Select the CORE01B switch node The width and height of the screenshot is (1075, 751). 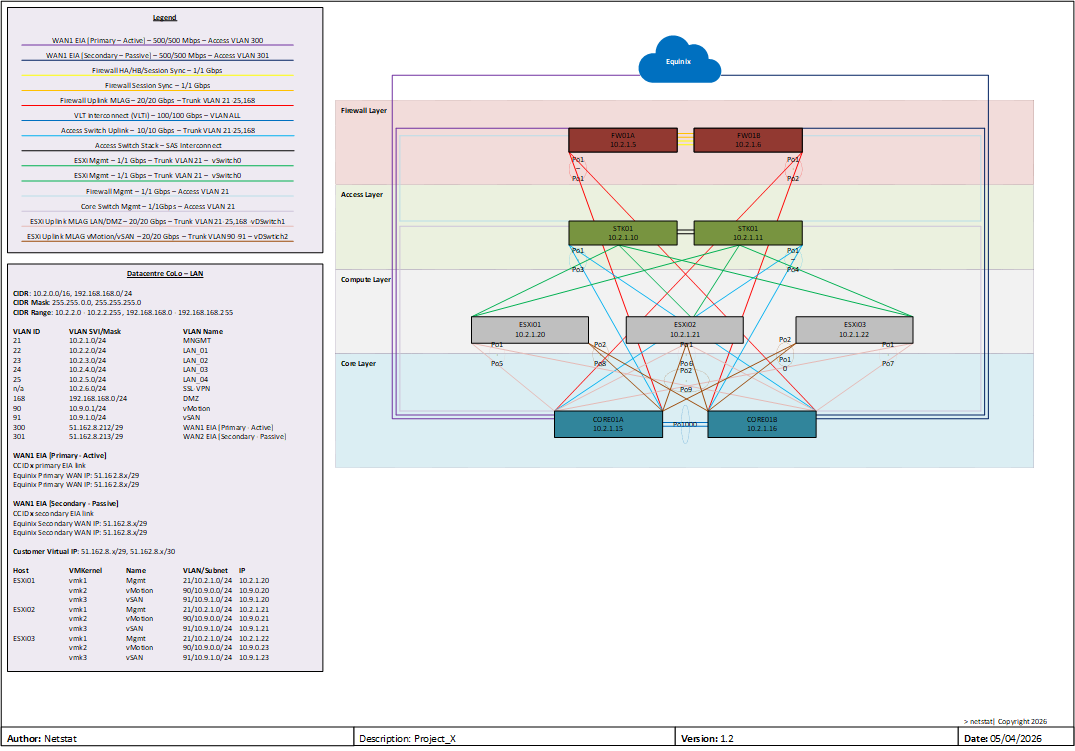(x=762, y=424)
